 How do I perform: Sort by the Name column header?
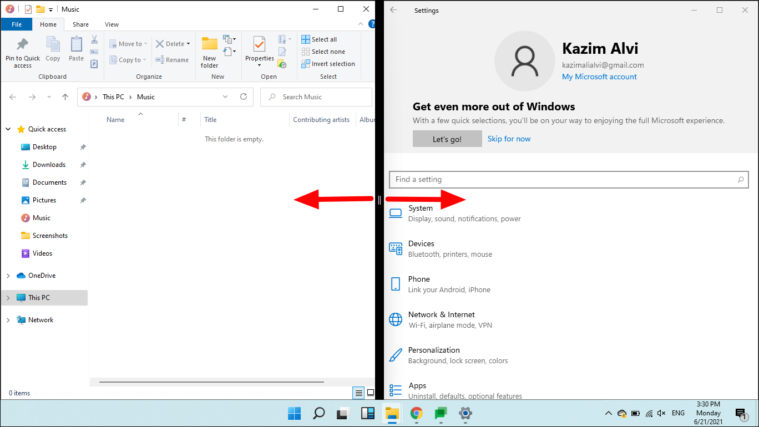(115, 120)
